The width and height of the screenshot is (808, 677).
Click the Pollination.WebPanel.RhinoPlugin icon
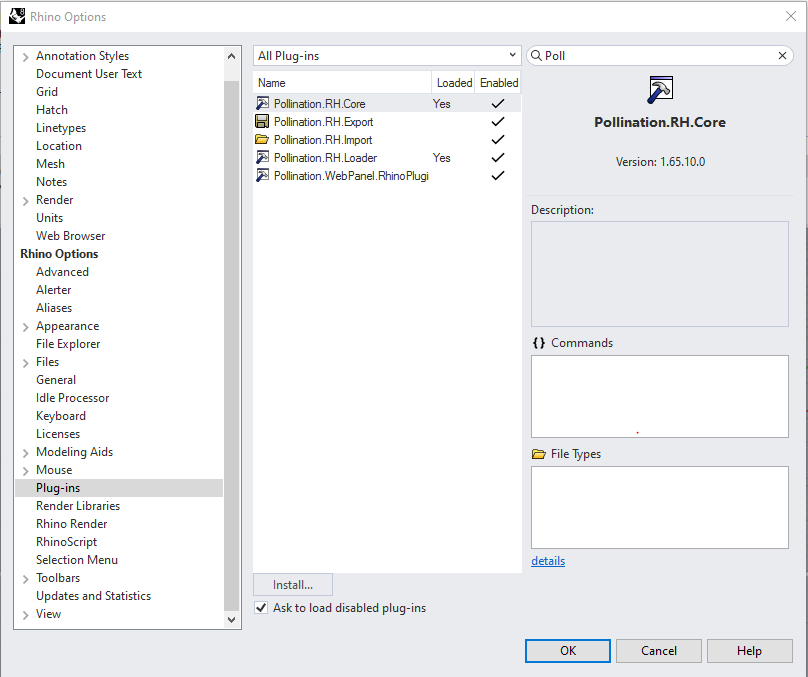pos(262,176)
